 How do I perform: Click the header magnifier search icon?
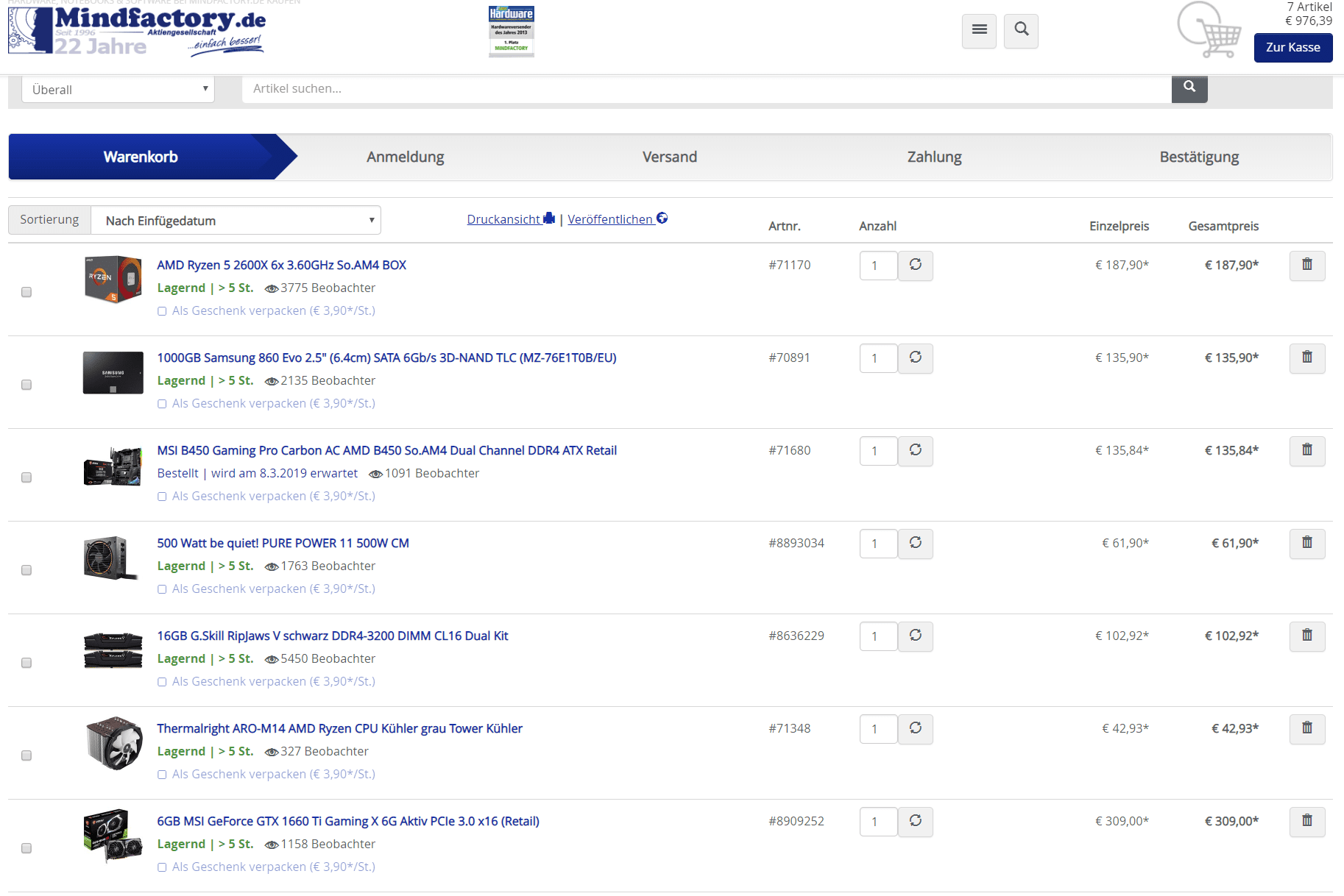tap(1021, 30)
